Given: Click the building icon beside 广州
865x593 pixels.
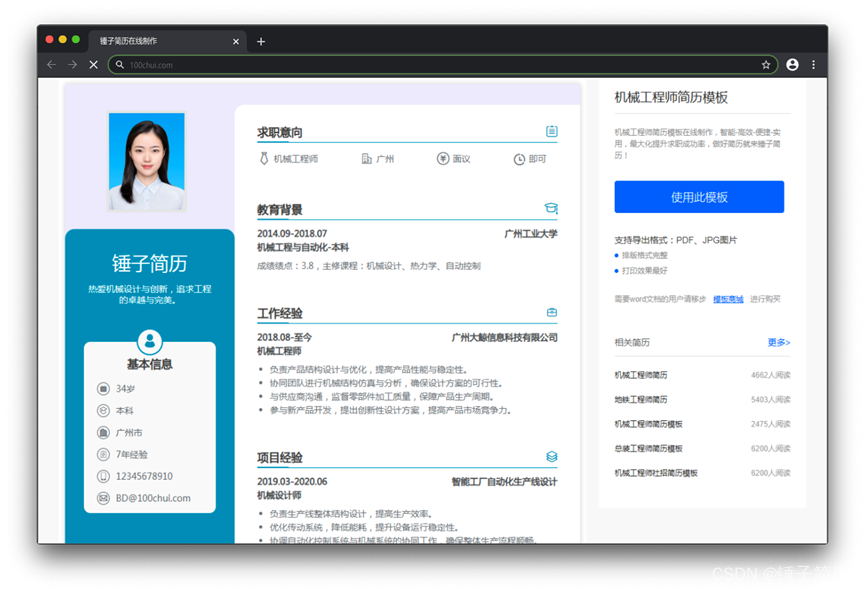Looking at the screenshot, I should pos(366,159).
